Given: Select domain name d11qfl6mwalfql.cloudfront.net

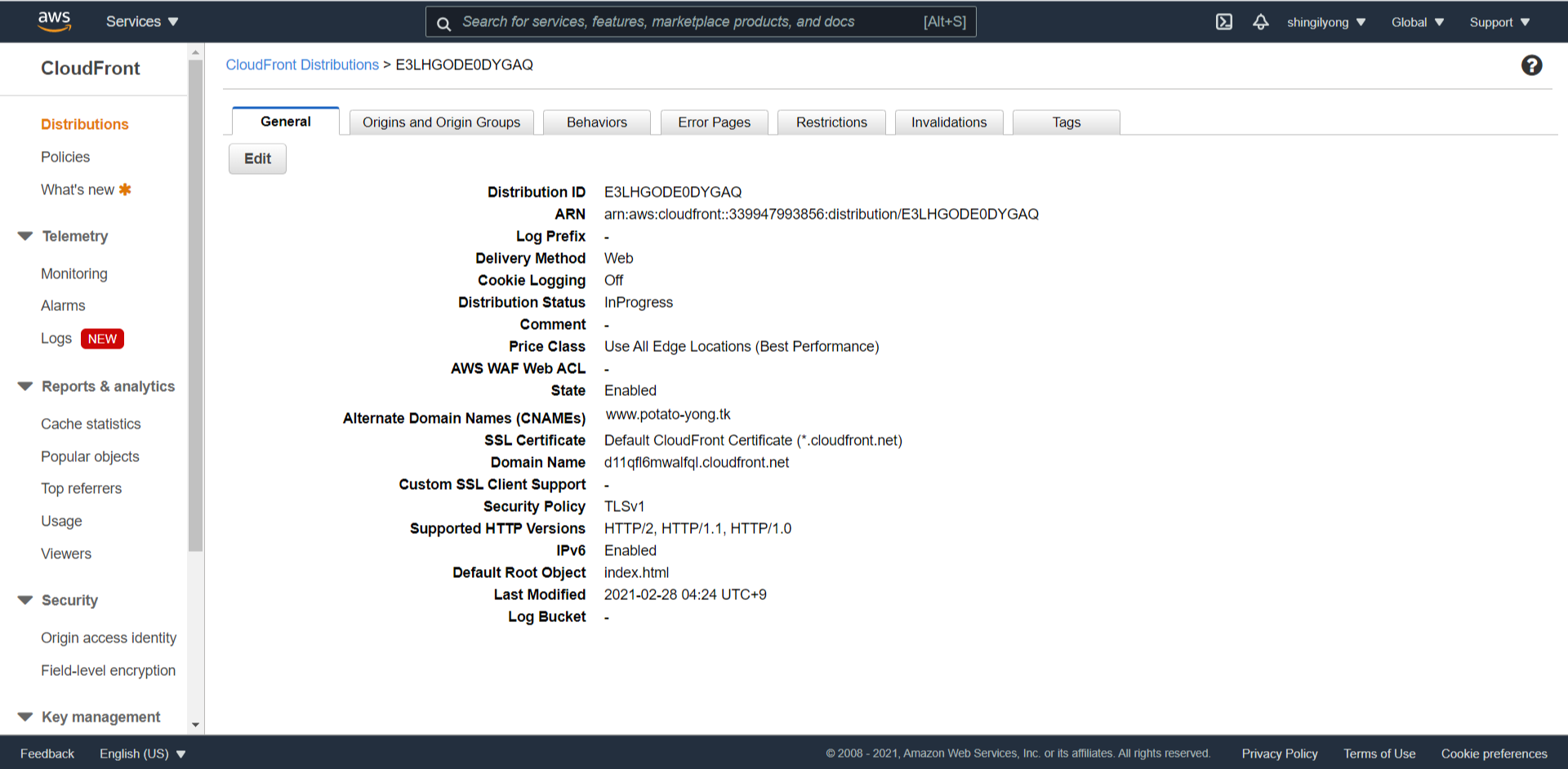Looking at the screenshot, I should [697, 462].
